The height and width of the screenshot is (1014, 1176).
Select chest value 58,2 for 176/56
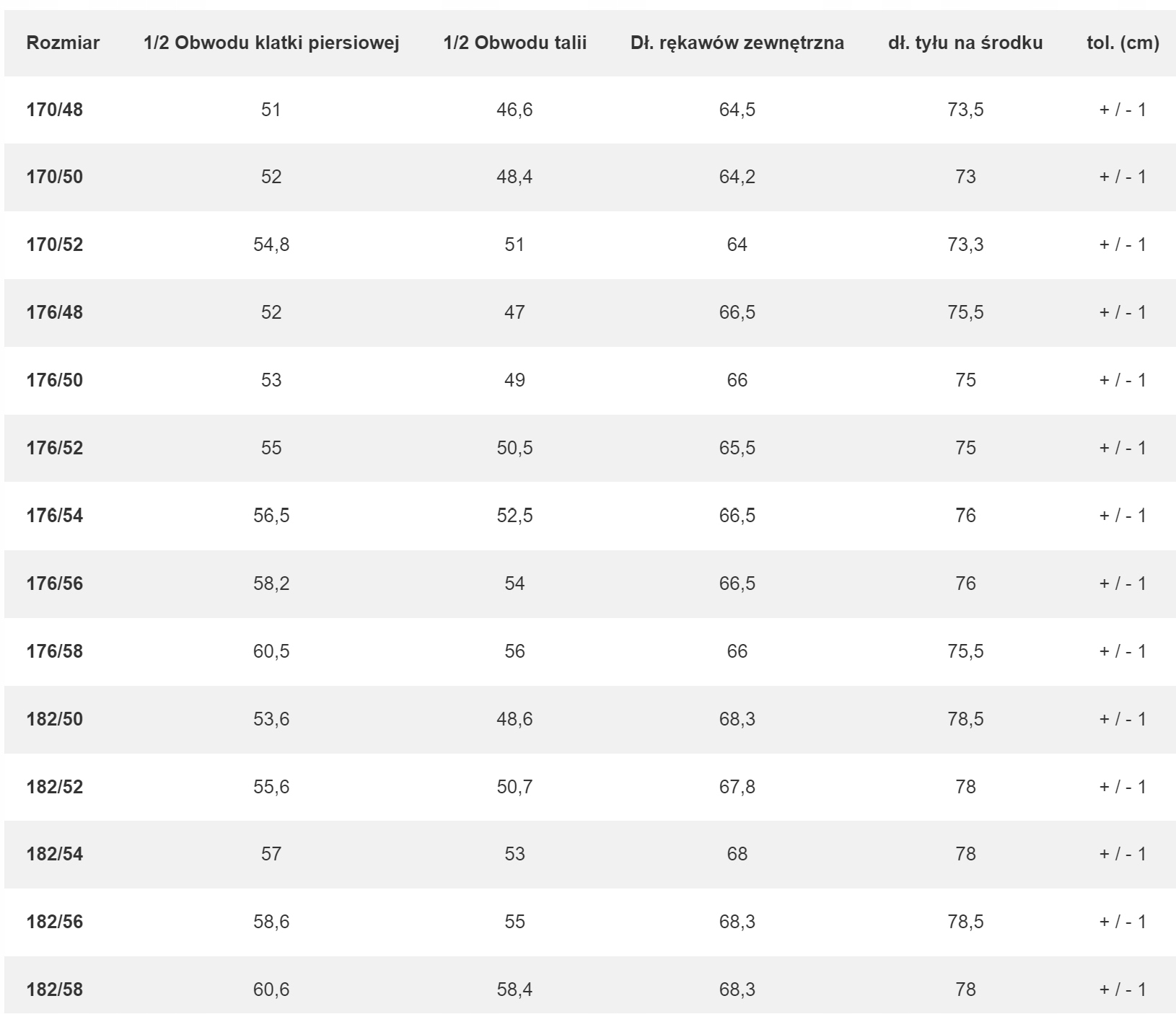(271, 583)
